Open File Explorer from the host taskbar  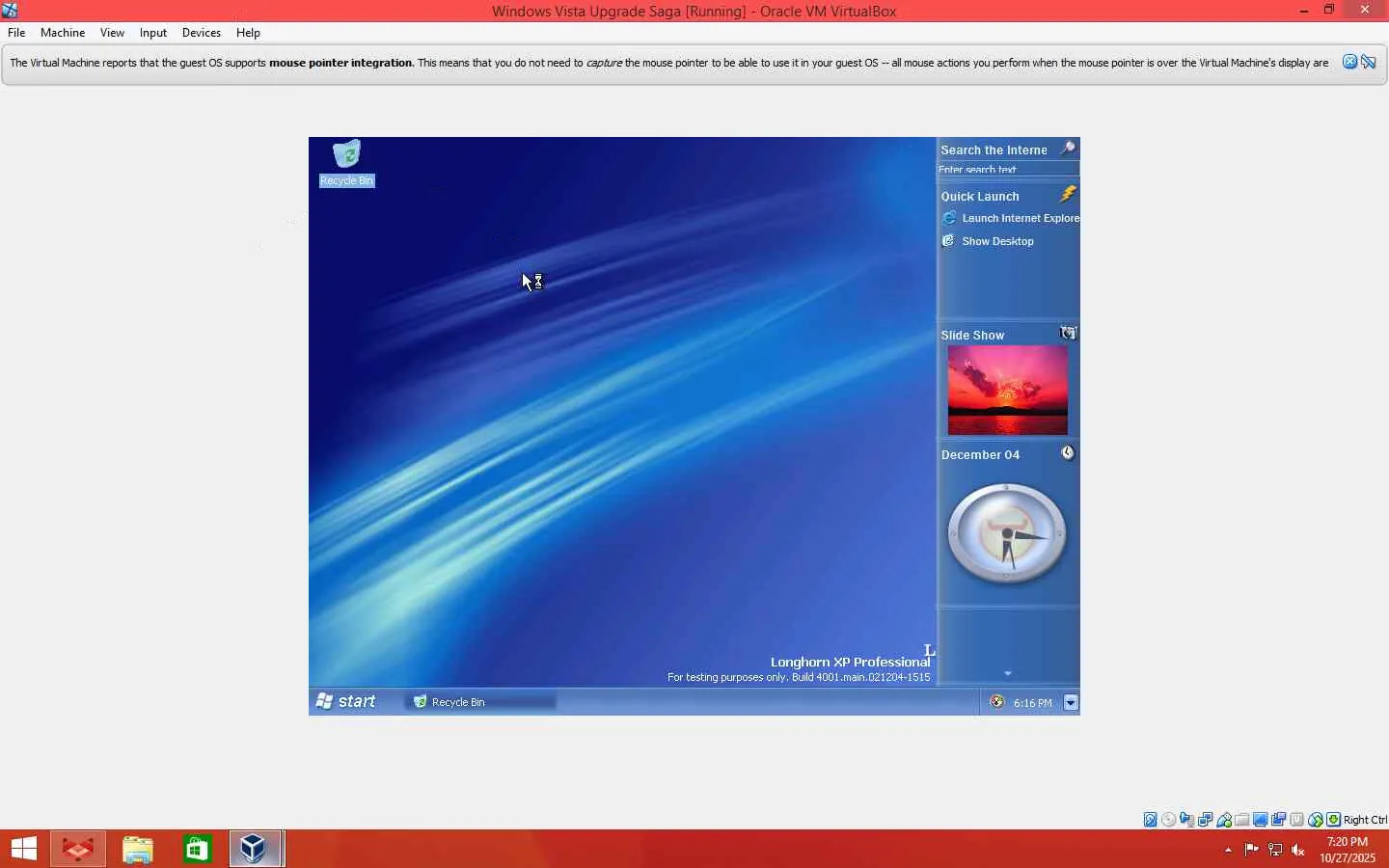pyautogui.click(x=138, y=849)
